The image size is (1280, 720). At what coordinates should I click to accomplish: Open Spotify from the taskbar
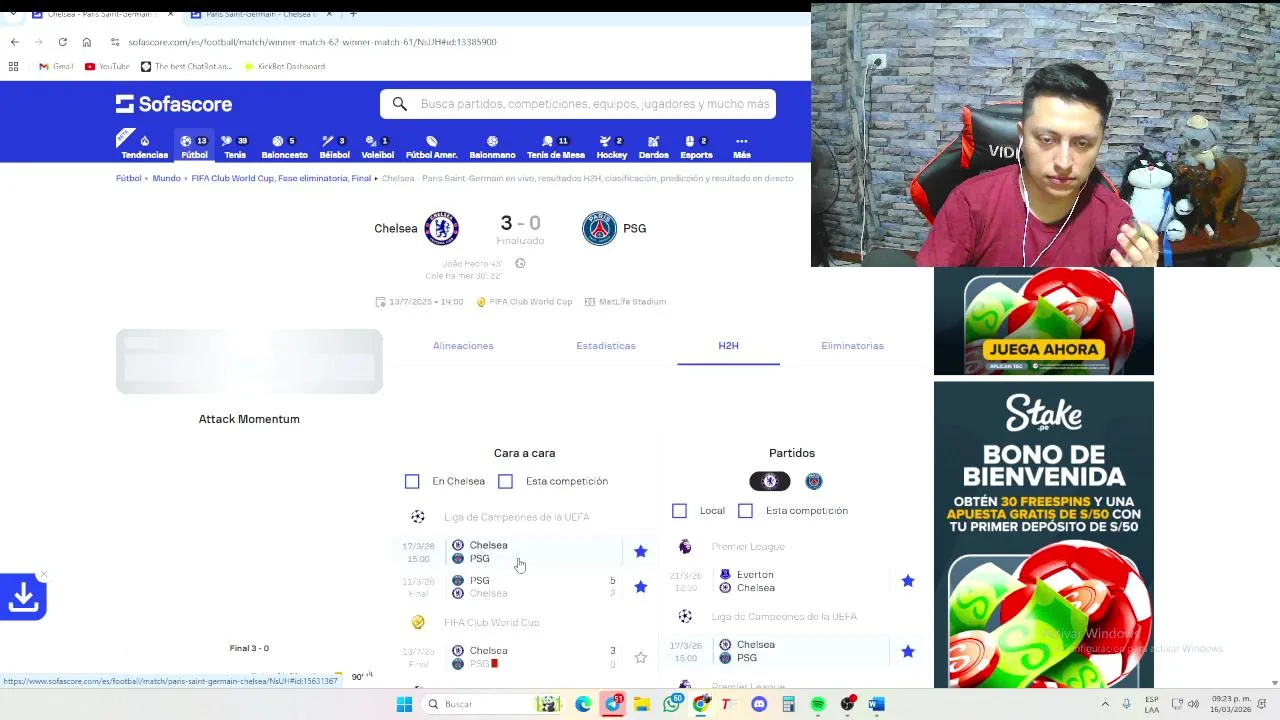point(818,704)
